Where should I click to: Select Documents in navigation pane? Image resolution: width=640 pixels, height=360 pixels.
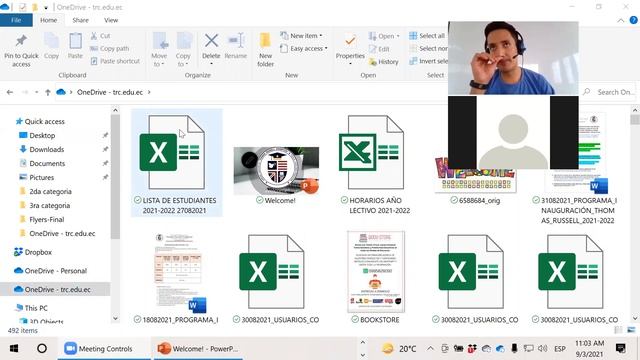pyautogui.click(x=47, y=163)
